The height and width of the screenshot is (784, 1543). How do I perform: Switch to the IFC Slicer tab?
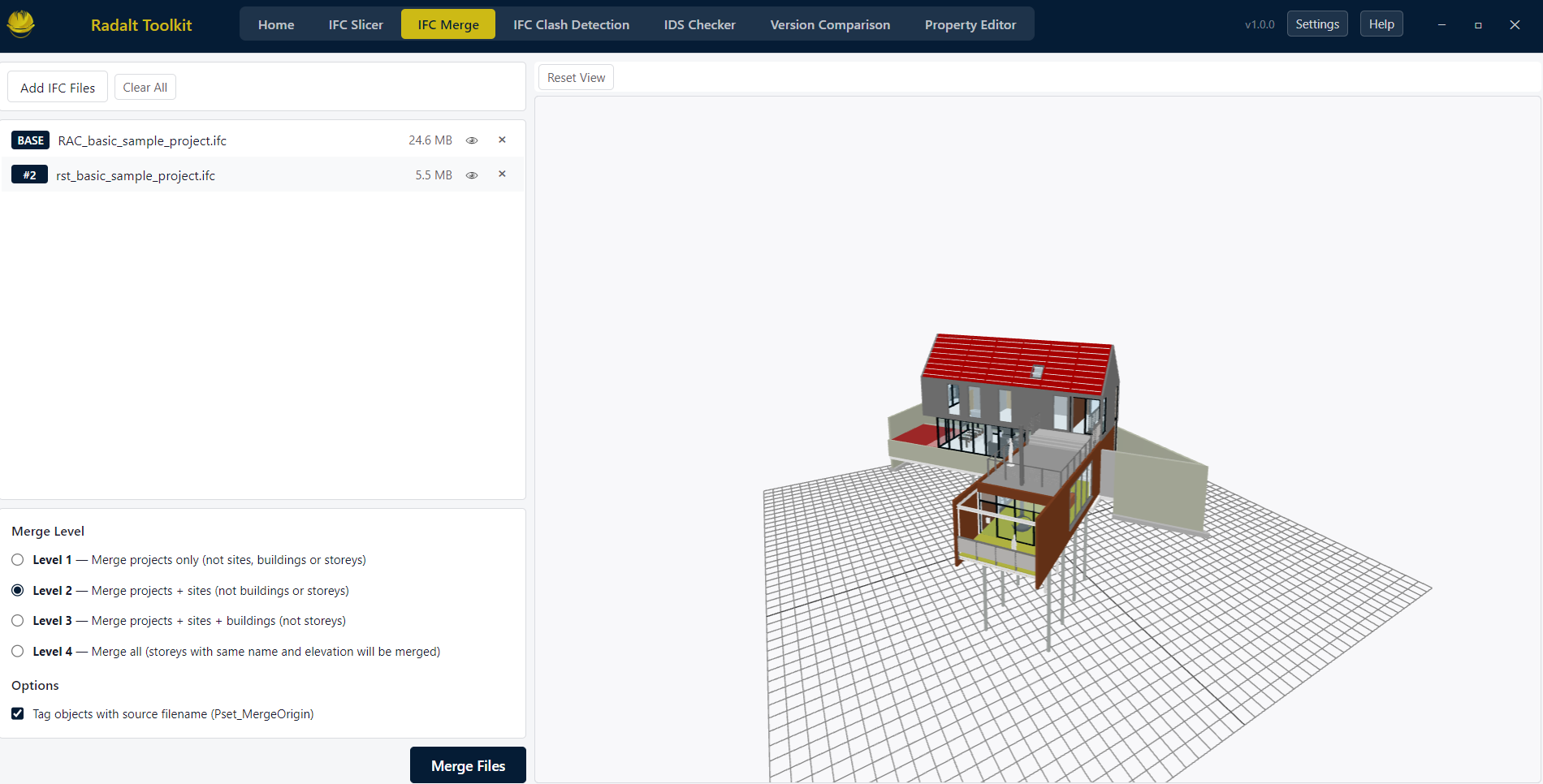coord(356,24)
